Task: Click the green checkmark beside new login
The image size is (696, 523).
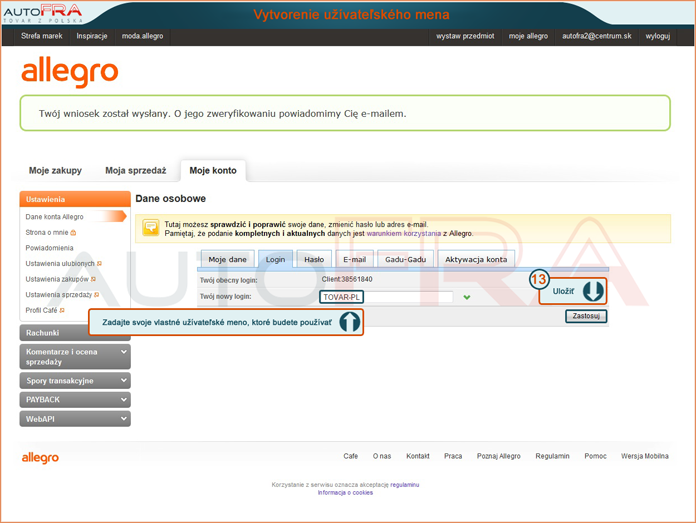Action: pos(467,297)
